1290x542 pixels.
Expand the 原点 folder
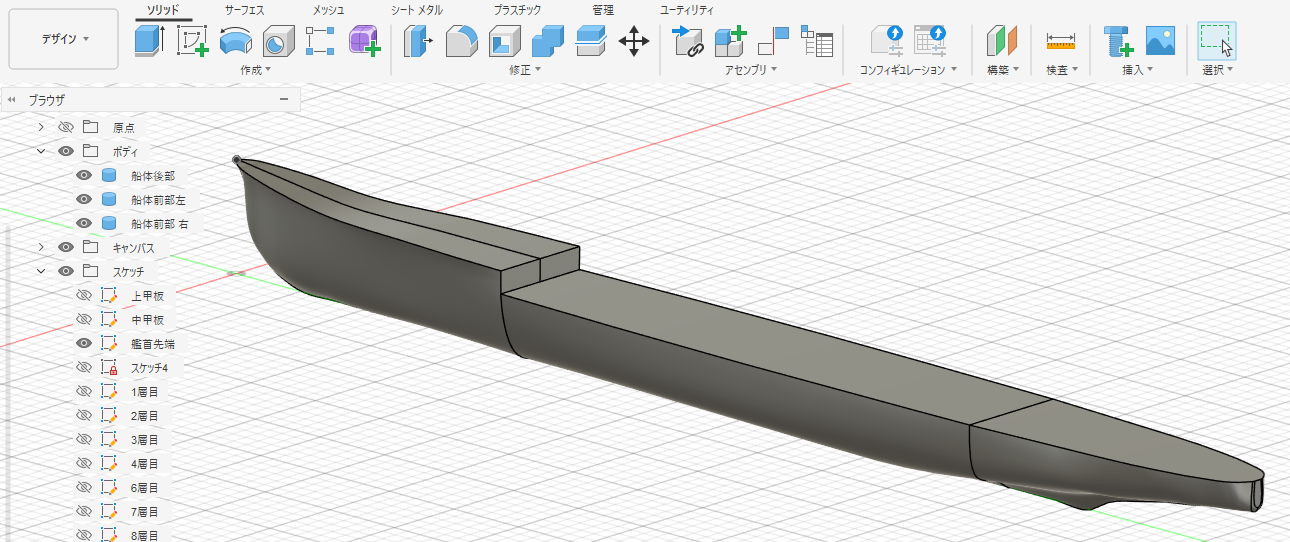point(41,127)
